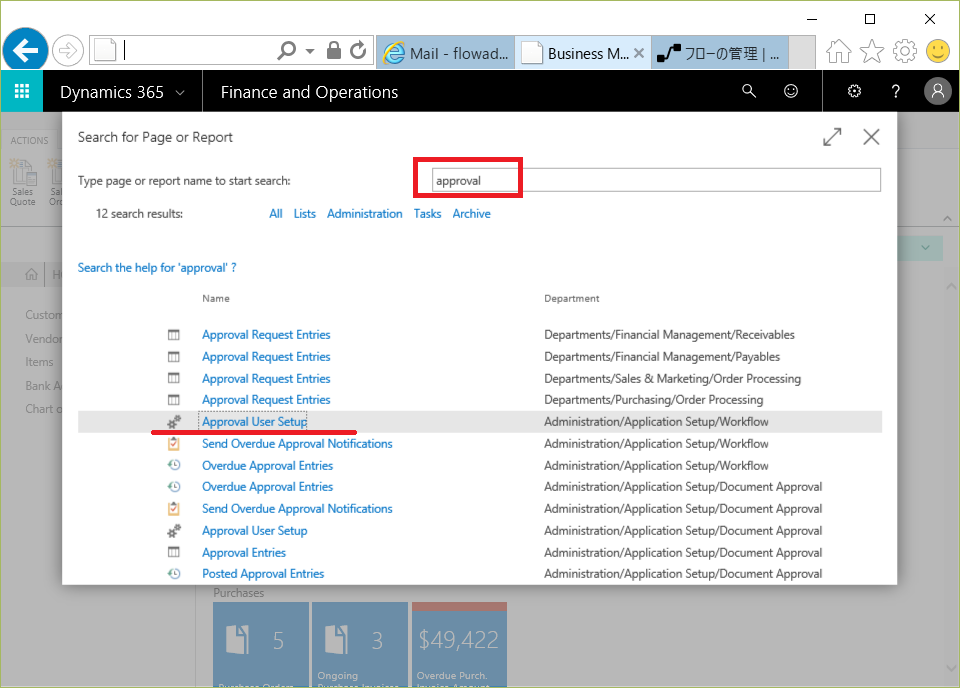Screen dimensions: 960x688
Task: Click the Name column header
Action: pyautogui.click(x=216, y=299)
